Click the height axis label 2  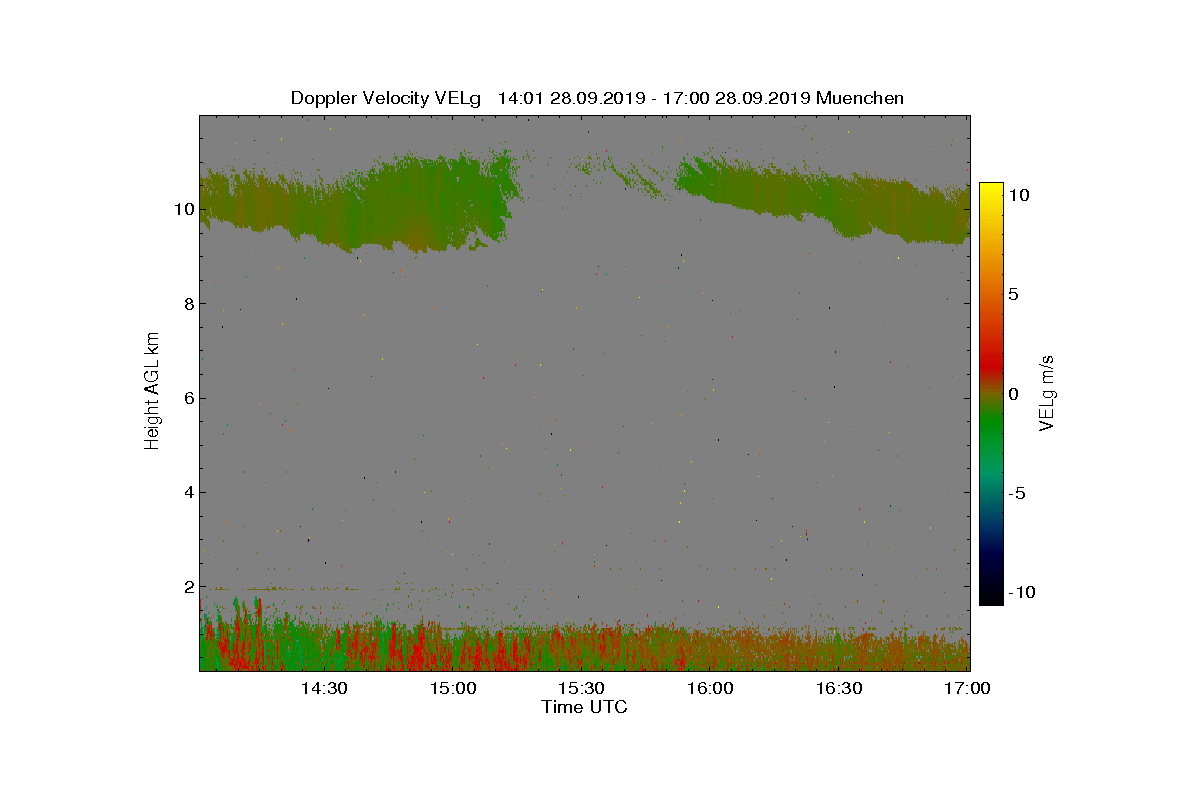[187, 587]
